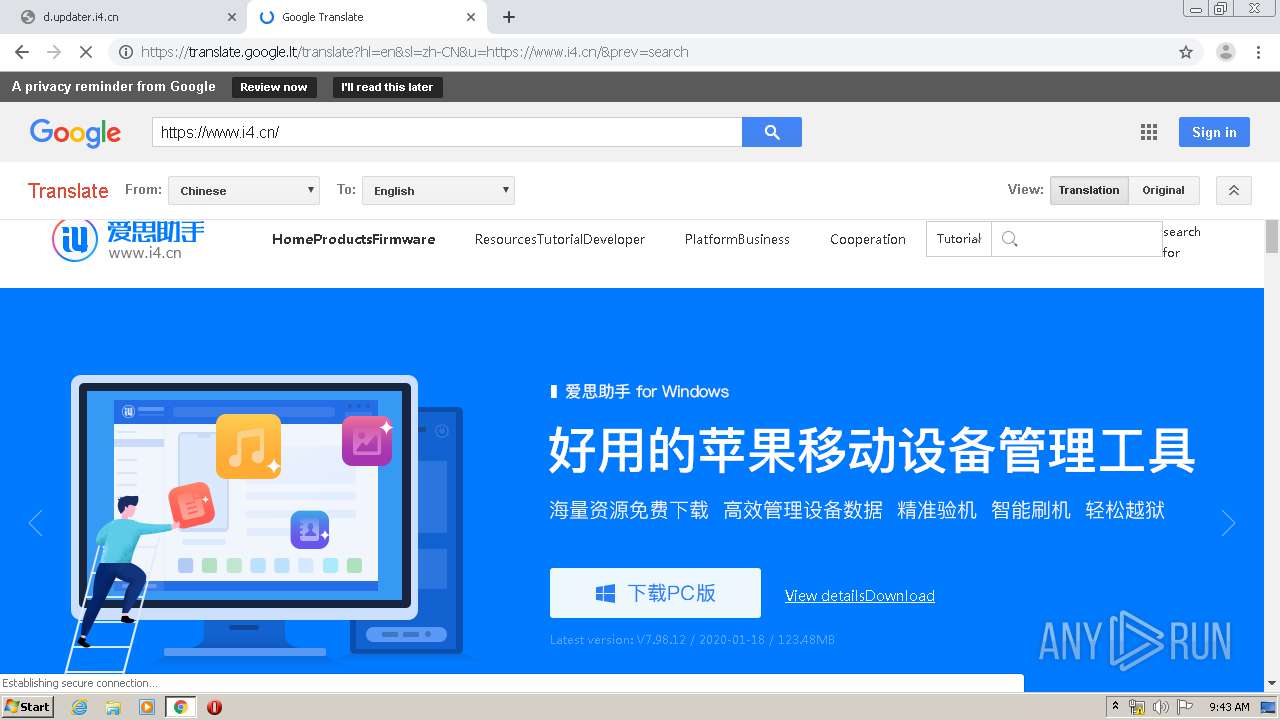
Task: Open the Chrome profile avatar
Action: 1225,52
